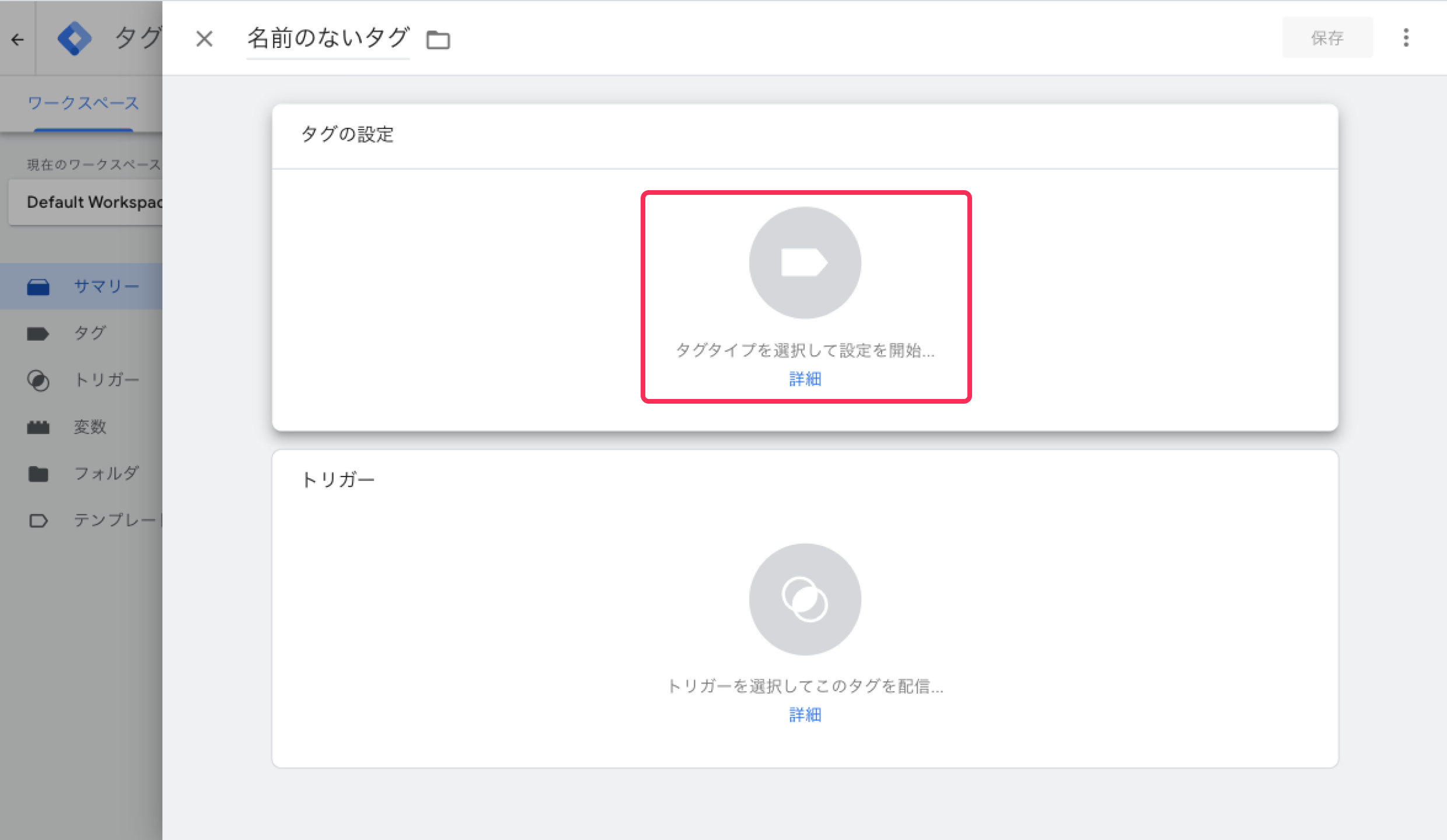Open タグ in the sidebar
Image resolution: width=1447 pixels, height=840 pixels.
point(89,333)
